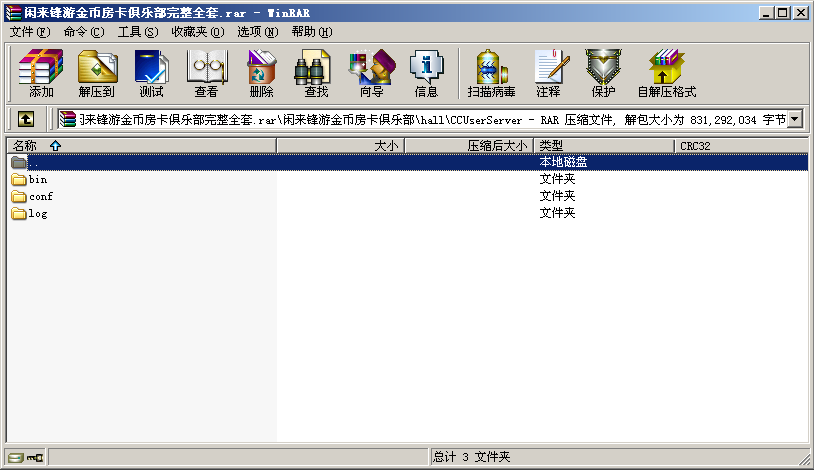Launch the Wizard (向导) icon

click(x=371, y=73)
